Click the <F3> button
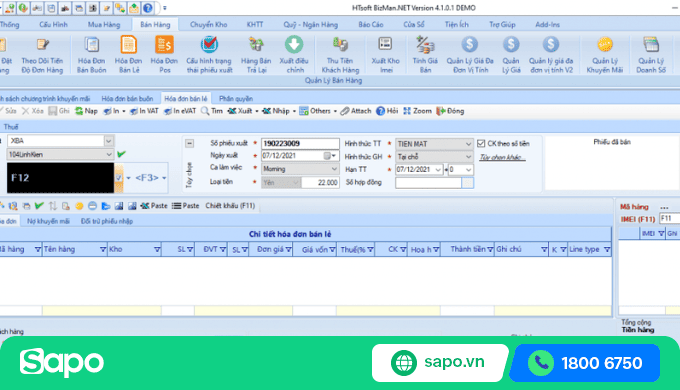This screenshot has height=390, width=680. [147, 178]
